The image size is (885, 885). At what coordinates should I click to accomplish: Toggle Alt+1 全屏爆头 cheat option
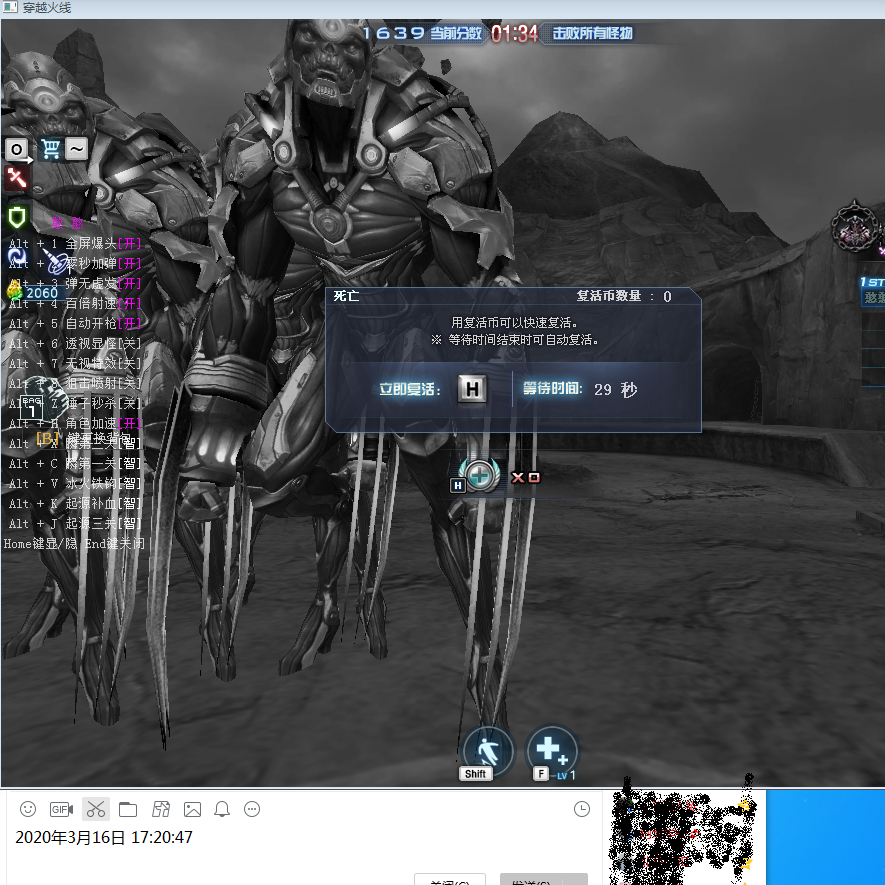[x=75, y=243]
